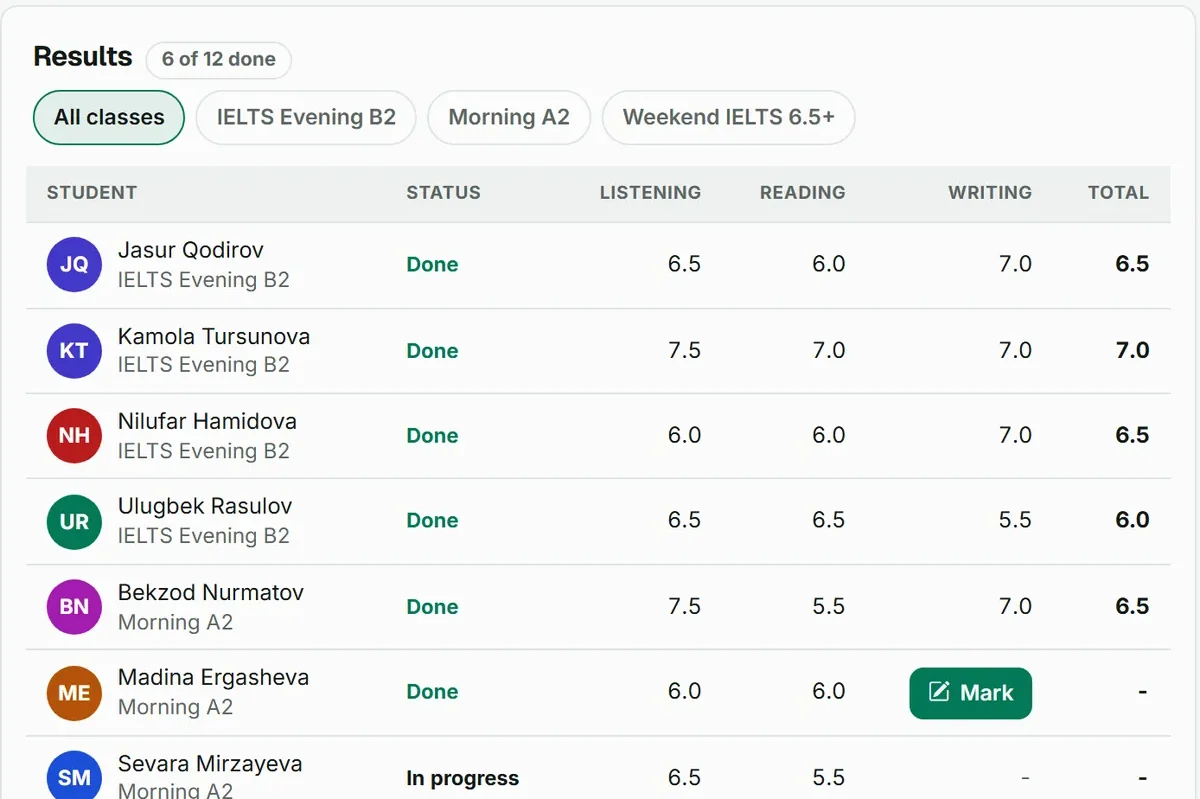Open UR avatar for Ulugbek Rasulov
Screen dimensions: 1200x799
(x=74, y=522)
